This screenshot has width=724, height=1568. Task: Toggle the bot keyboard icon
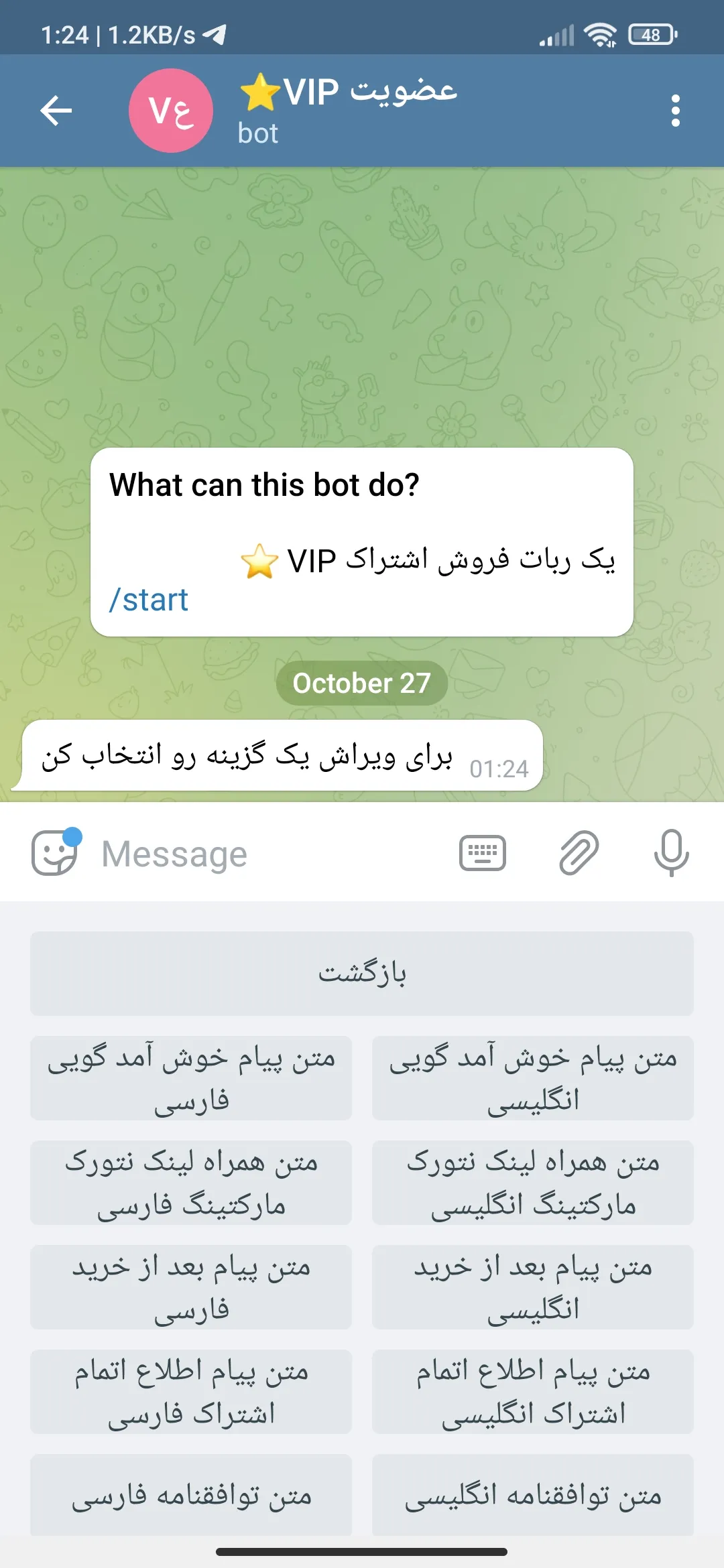pos(483,853)
